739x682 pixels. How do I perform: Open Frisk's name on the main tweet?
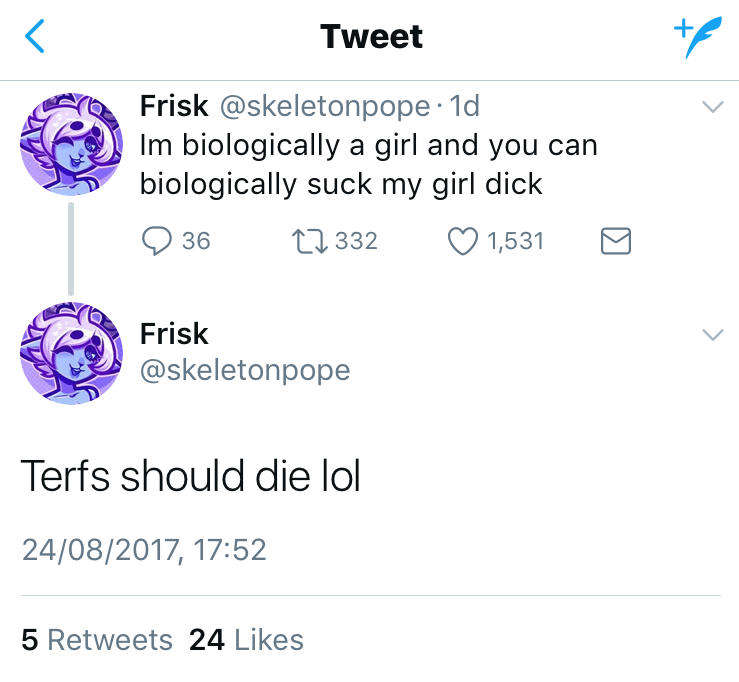(174, 333)
